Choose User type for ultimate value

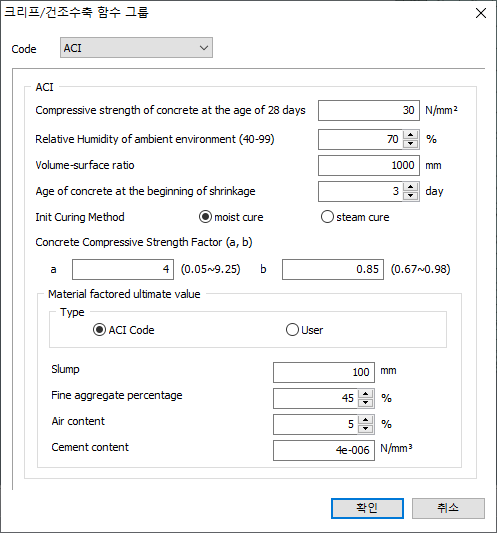[304, 330]
